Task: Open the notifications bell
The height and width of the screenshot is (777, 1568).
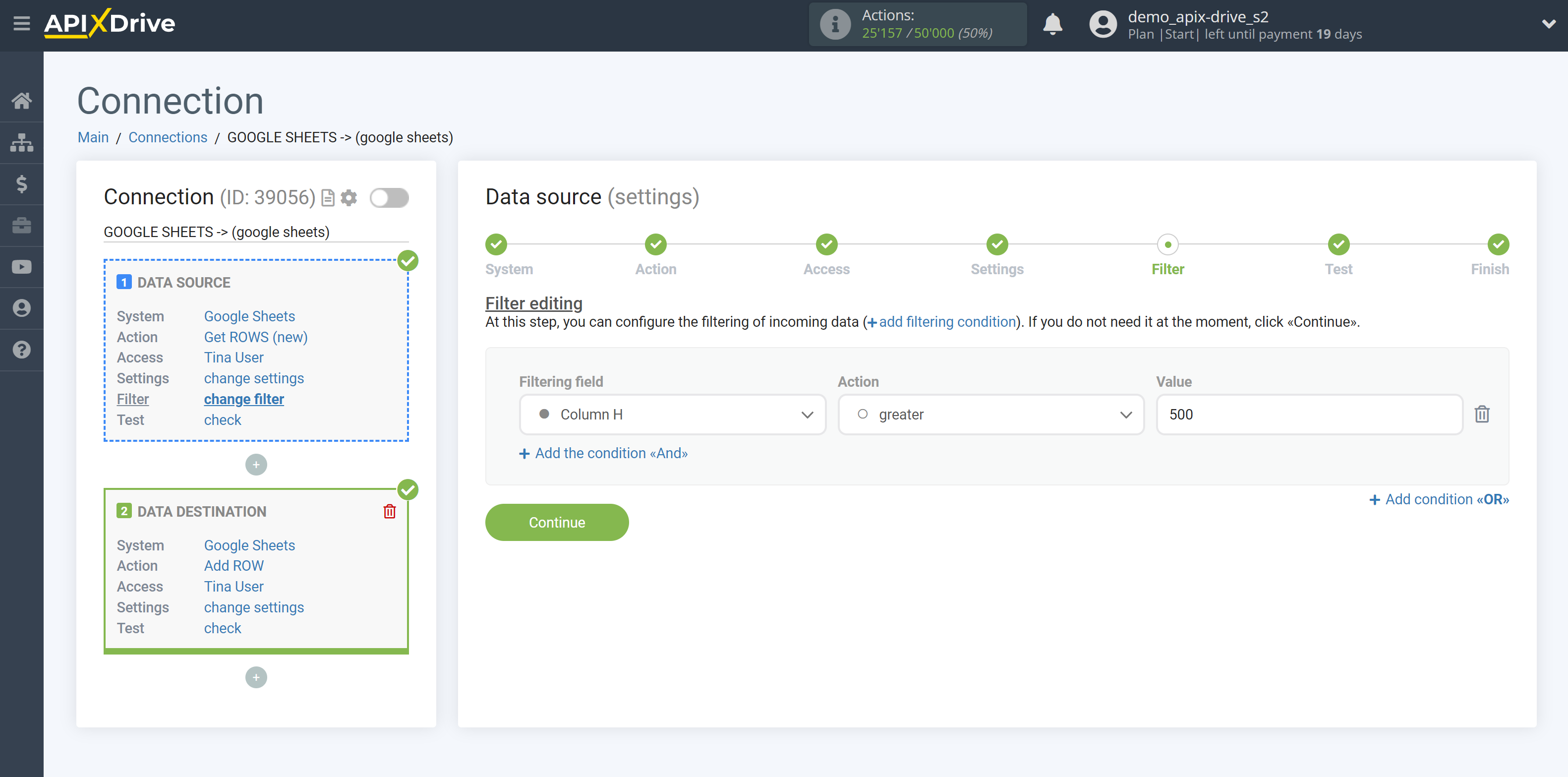Action: click(1052, 24)
